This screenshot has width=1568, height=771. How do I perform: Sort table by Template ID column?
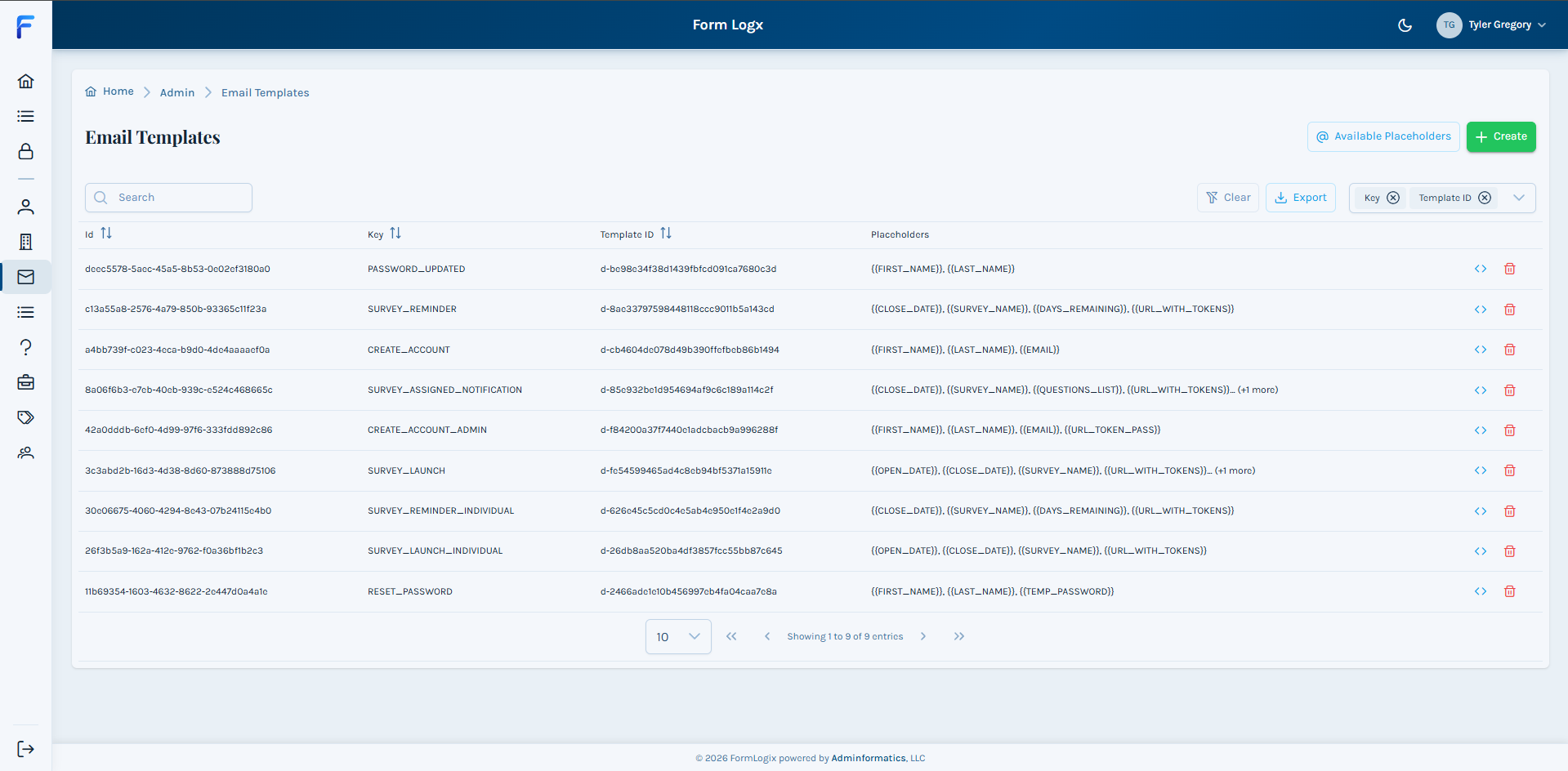point(666,234)
